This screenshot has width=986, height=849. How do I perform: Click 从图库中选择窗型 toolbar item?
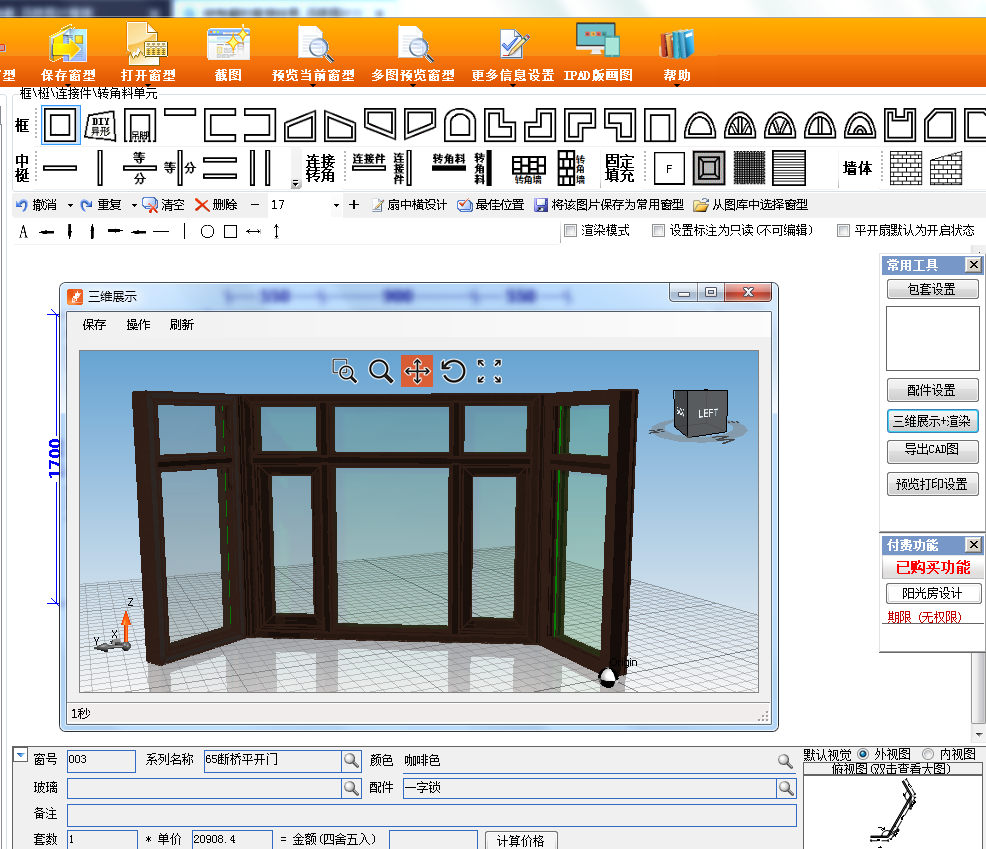[751, 205]
